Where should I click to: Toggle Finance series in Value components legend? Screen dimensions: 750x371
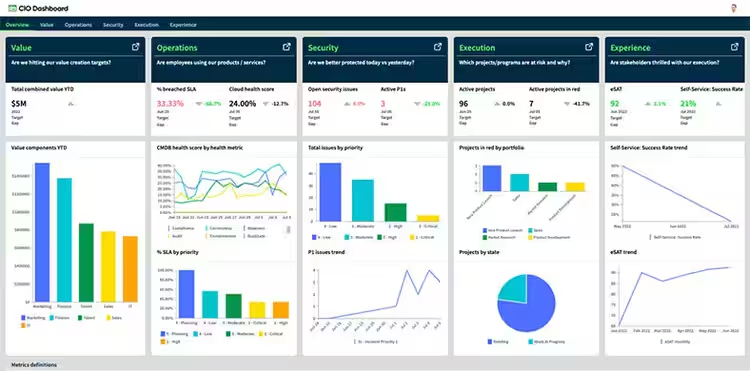pyautogui.click(x=59, y=317)
